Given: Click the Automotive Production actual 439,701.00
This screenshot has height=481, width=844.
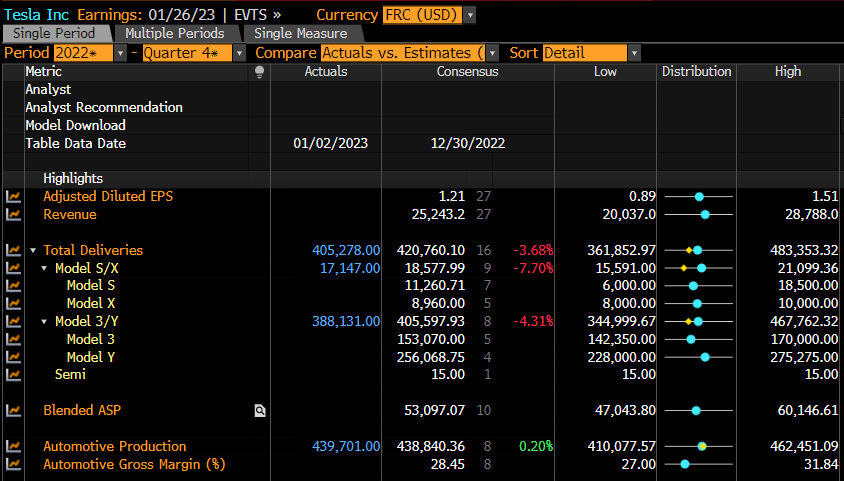Looking at the screenshot, I should coord(346,446).
